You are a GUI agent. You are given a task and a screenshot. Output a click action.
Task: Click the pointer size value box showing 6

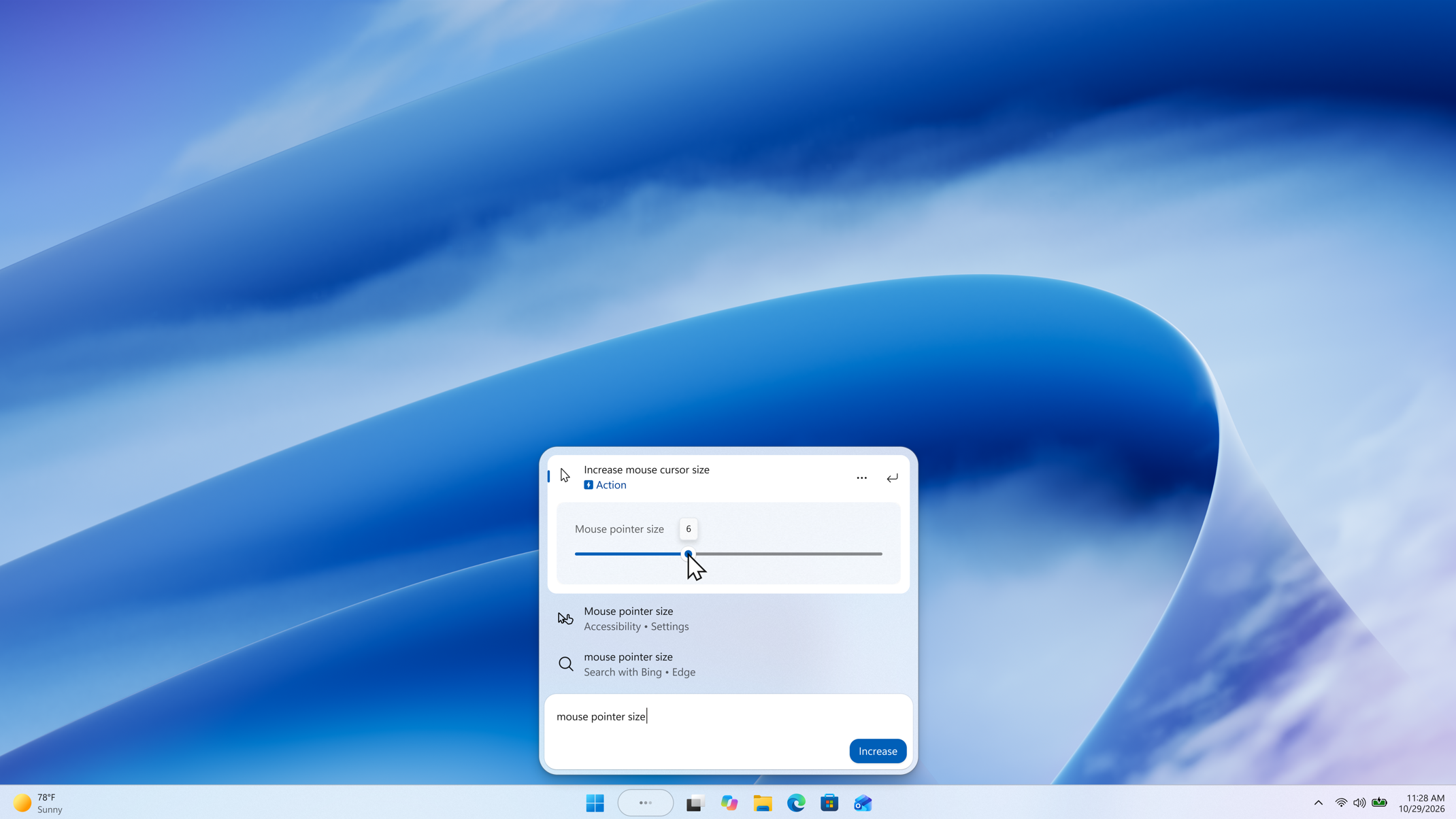(689, 529)
